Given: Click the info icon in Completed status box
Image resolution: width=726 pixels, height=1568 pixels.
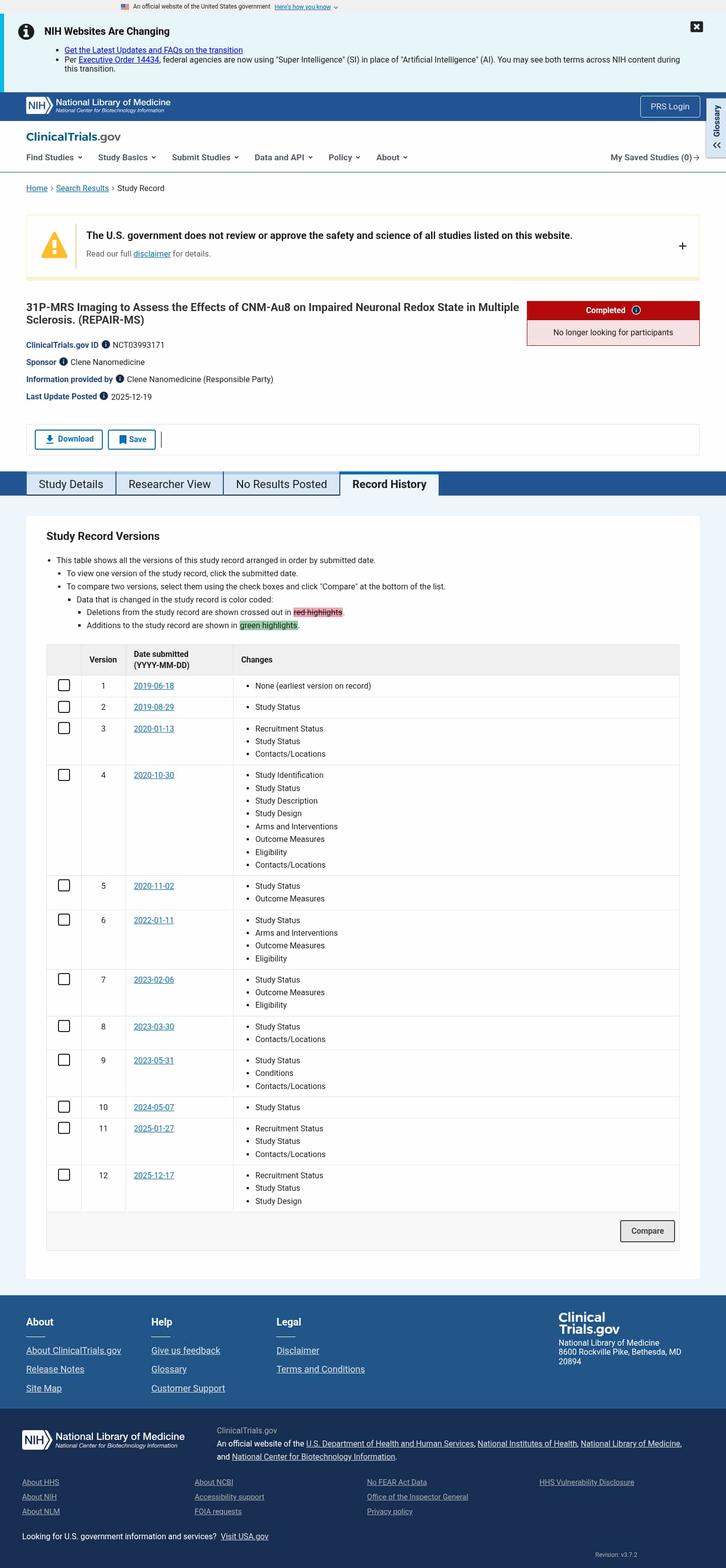Looking at the screenshot, I should tap(636, 310).
